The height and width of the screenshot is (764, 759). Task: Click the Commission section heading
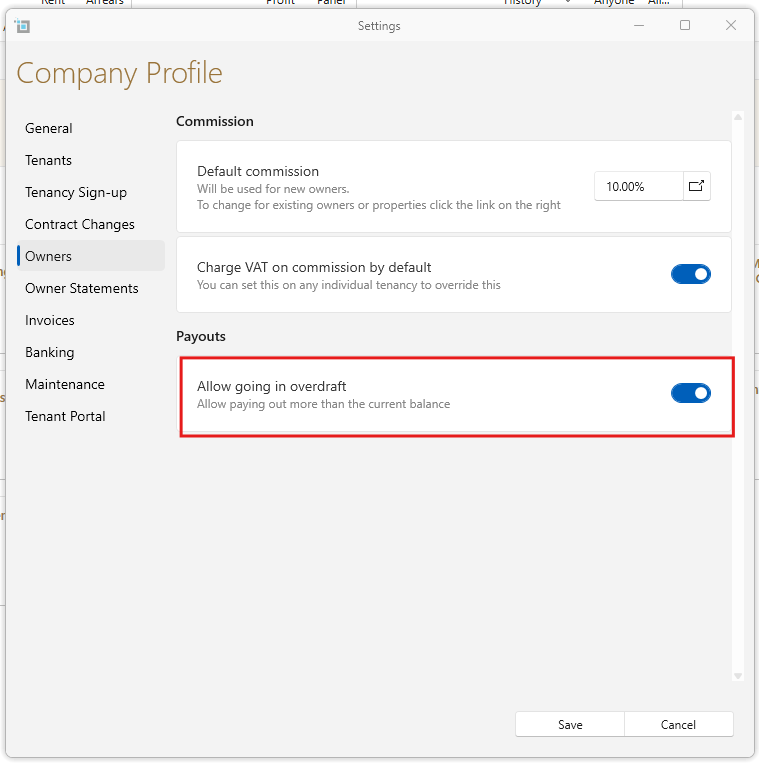coord(215,121)
